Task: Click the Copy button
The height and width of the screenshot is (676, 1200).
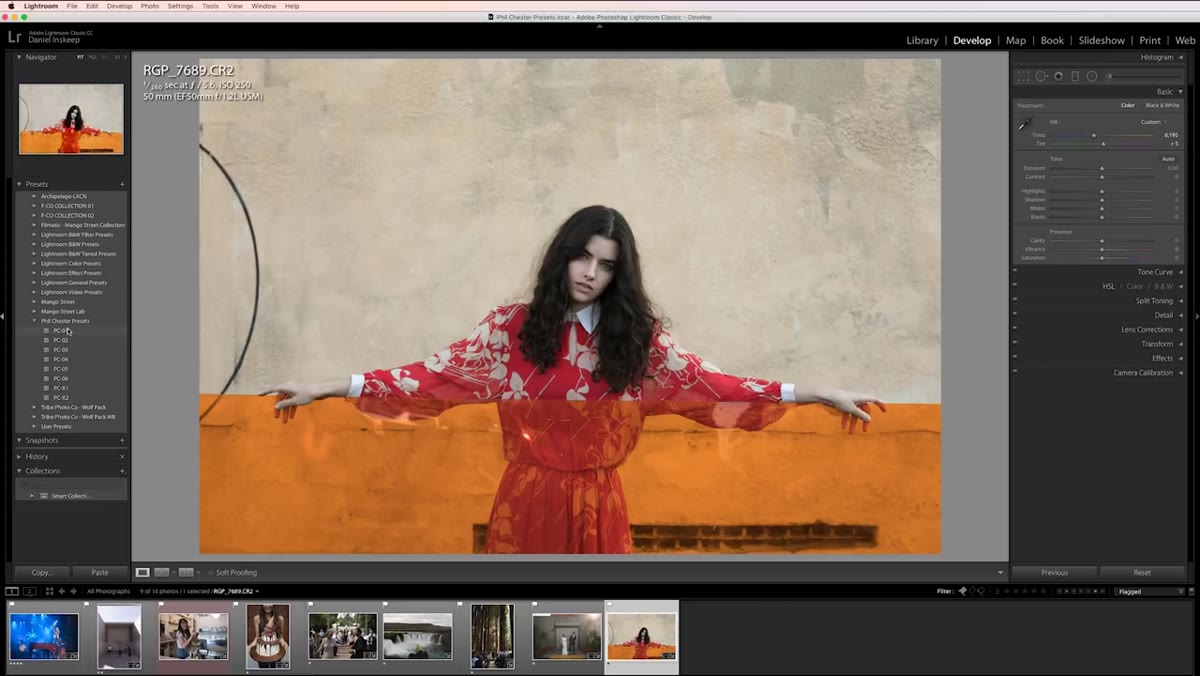Action: (x=42, y=573)
